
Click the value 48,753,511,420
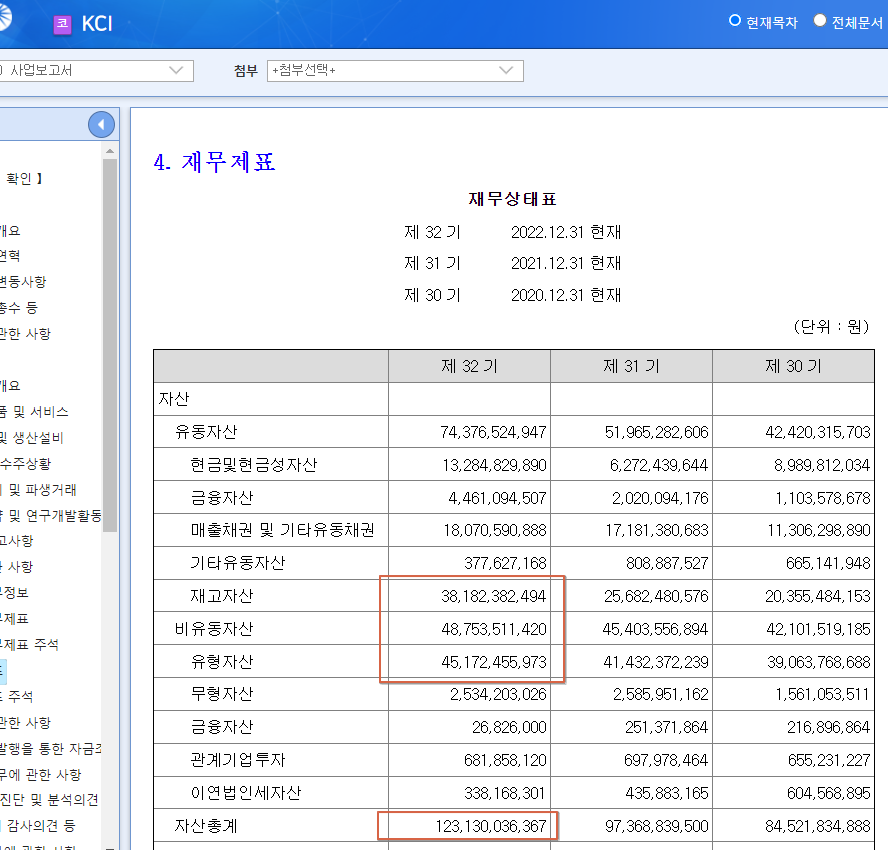[494, 629]
